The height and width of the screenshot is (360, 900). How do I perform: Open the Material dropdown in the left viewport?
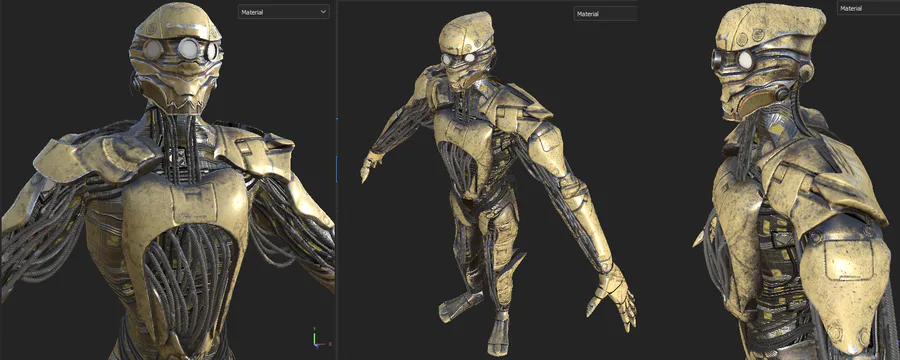pyautogui.click(x=284, y=11)
